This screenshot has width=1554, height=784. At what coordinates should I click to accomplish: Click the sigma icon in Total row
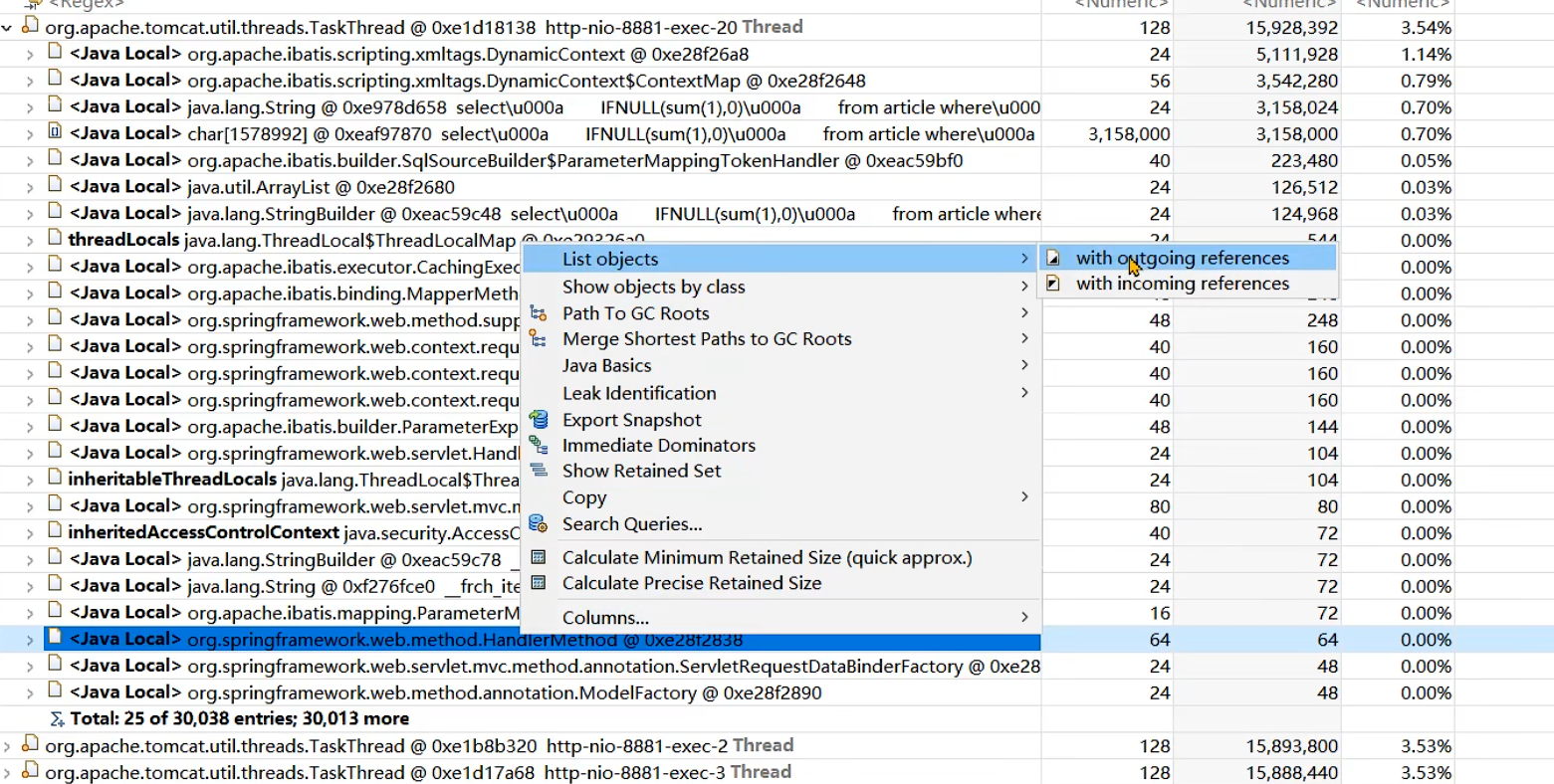point(57,718)
